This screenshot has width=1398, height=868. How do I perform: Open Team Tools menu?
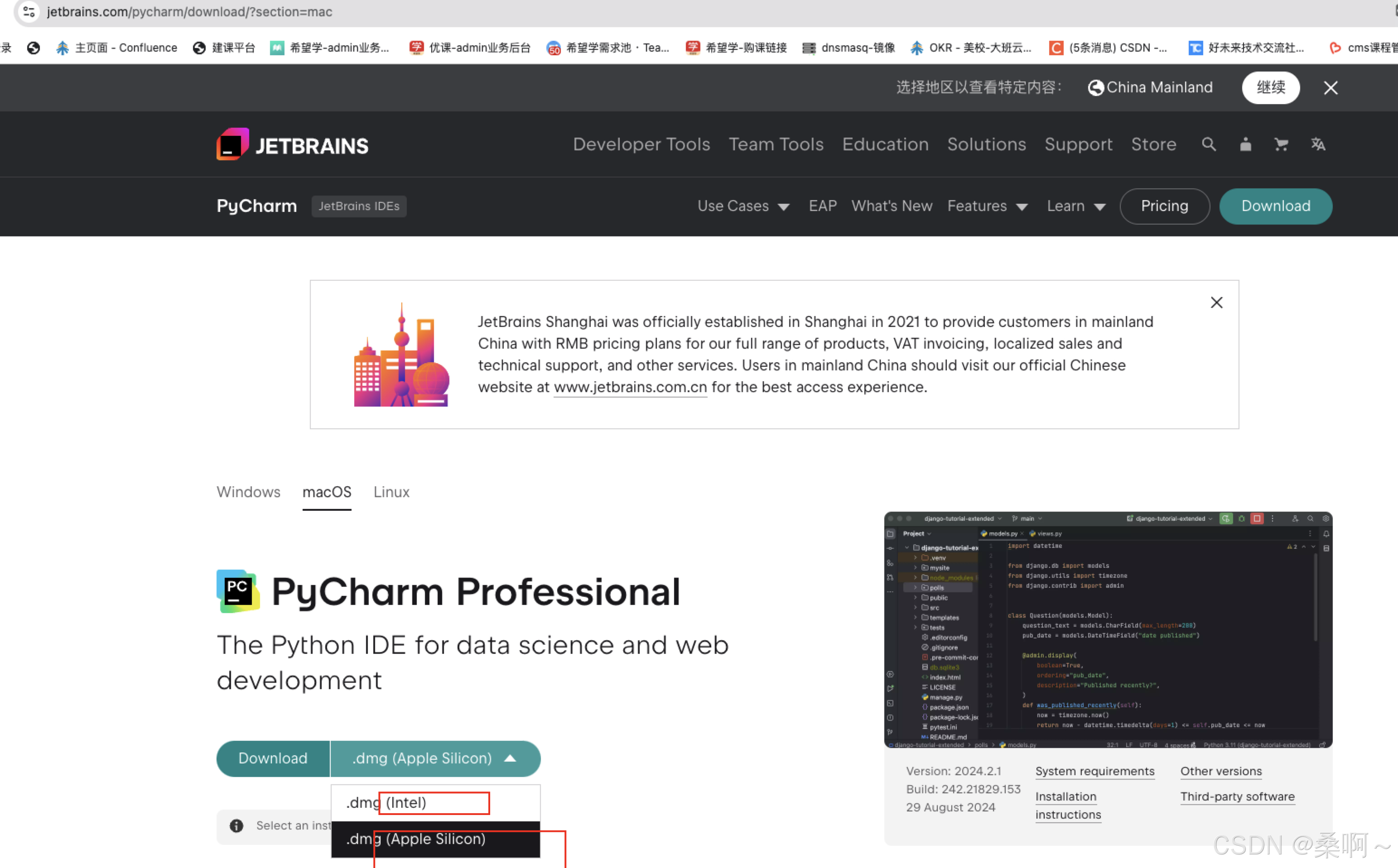coord(776,144)
